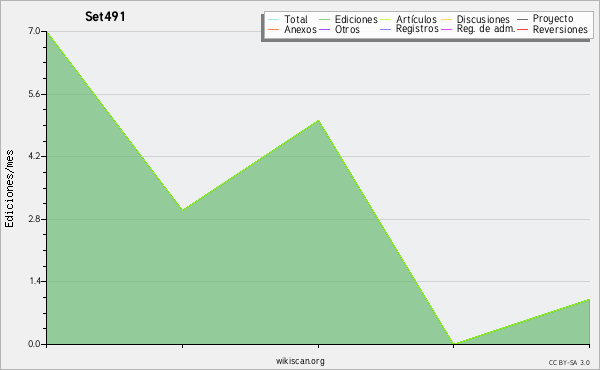Click the 2.8 y-axis value

pyautogui.click(x=34, y=219)
